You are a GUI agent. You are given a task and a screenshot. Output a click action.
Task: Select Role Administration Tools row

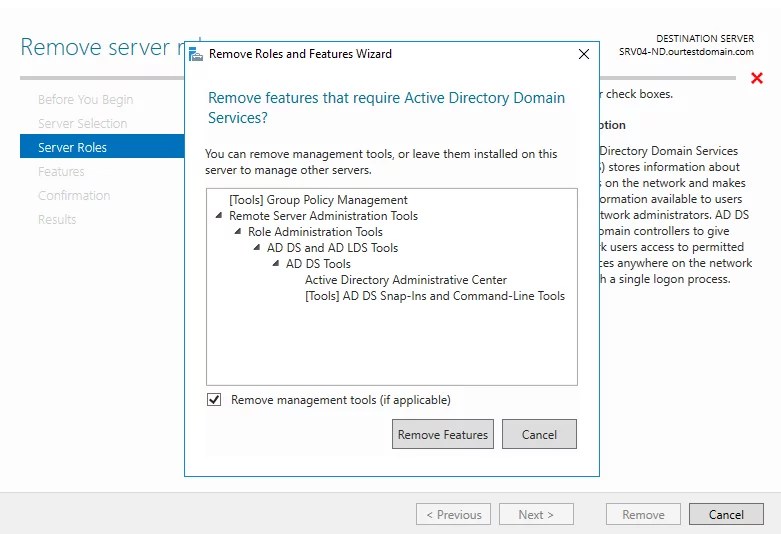pos(315,232)
